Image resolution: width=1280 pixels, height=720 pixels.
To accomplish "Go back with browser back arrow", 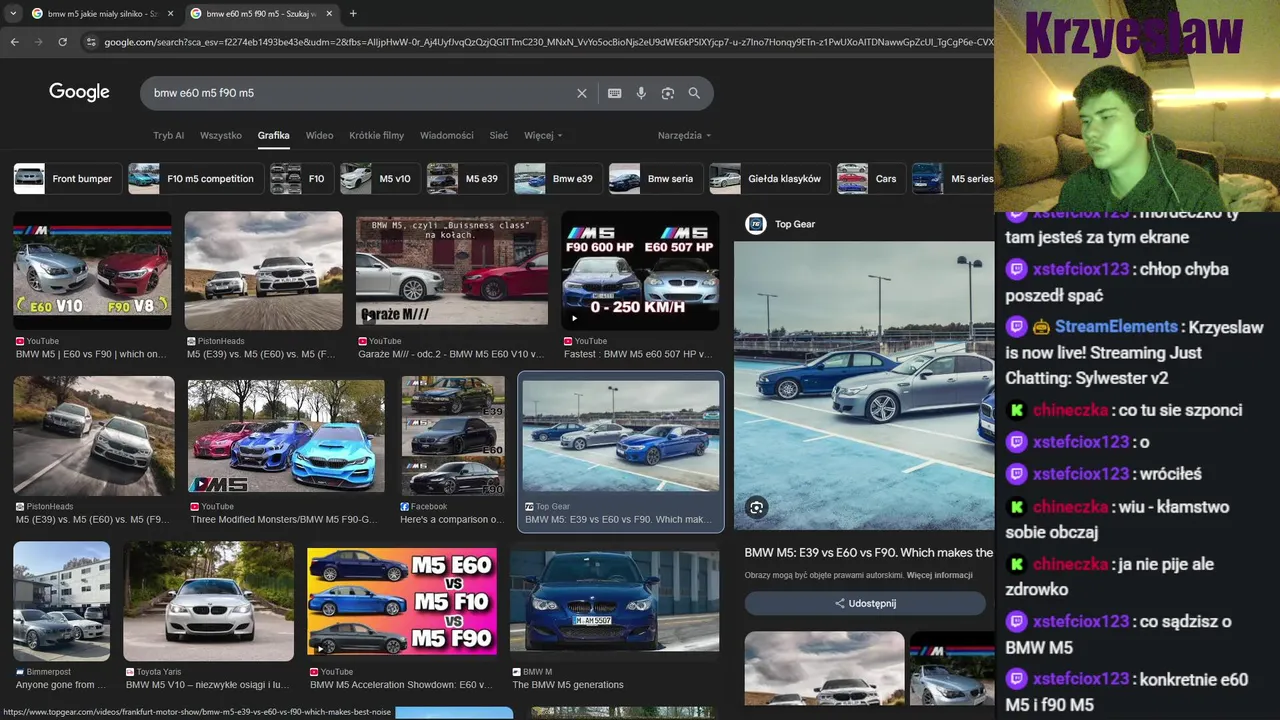I will point(14,42).
